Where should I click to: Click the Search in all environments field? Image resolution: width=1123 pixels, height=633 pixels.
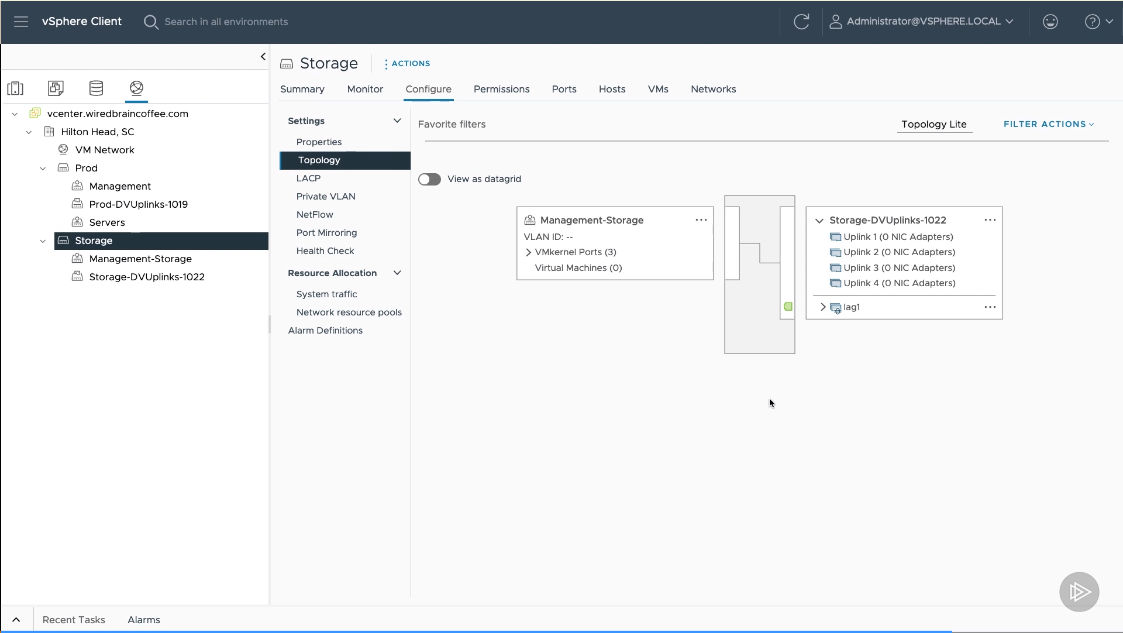[226, 21]
